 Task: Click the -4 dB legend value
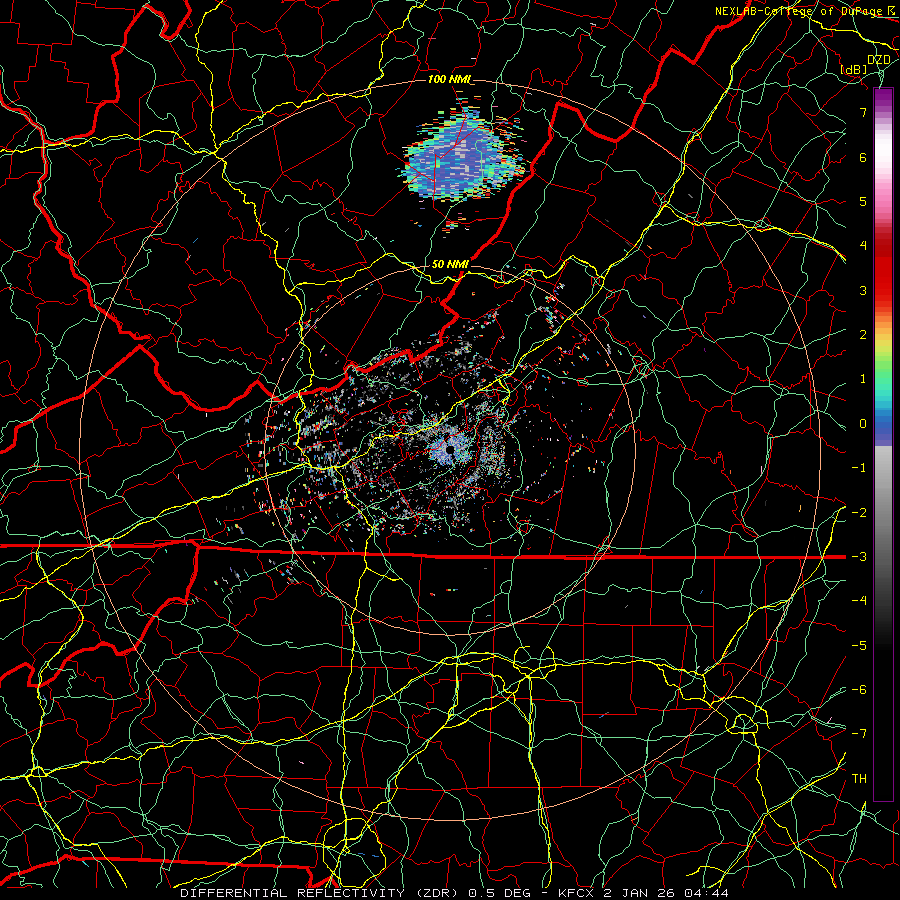[x=859, y=601]
